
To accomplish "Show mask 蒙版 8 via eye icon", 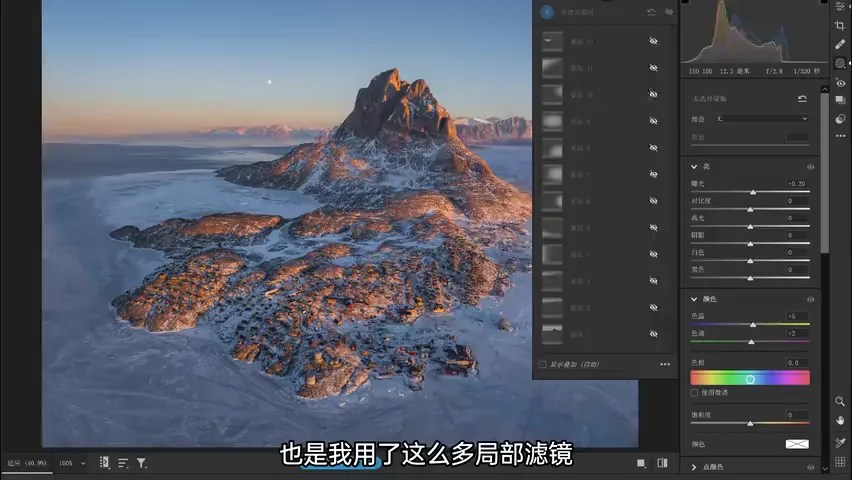I will 654,148.
